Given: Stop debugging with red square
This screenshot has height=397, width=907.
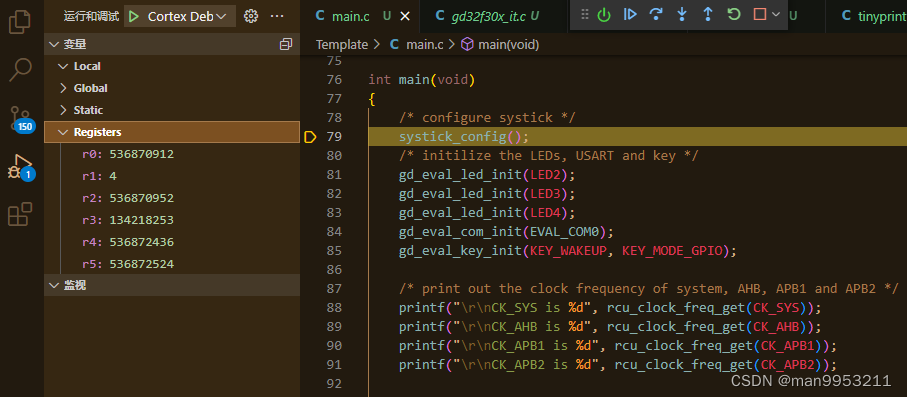Looking at the screenshot, I should [760, 14].
